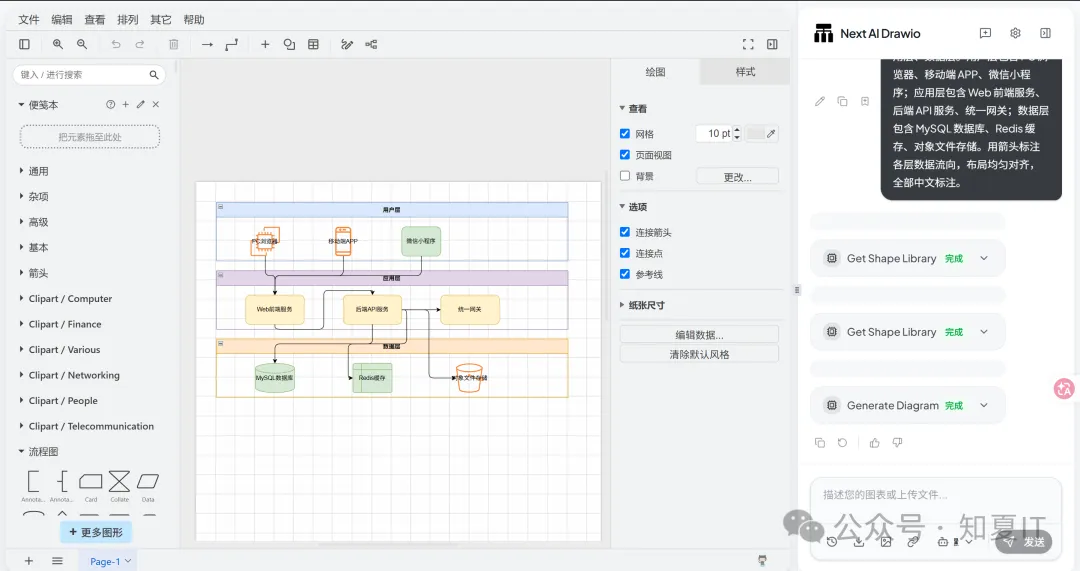Click the 清除默认风格 button
Image resolution: width=1080 pixels, height=571 pixels.
(x=699, y=354)
